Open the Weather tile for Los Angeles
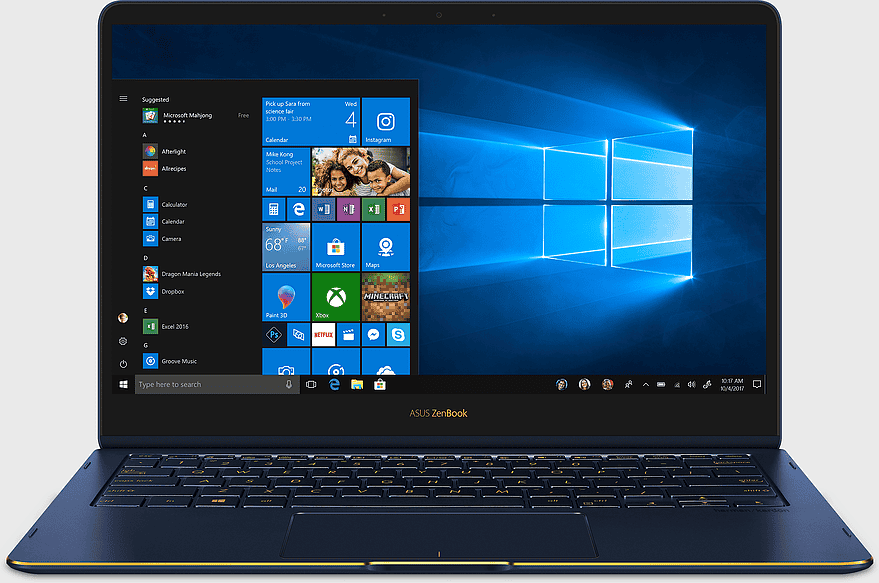The height and width of the screenshot is (583, 879). pos(286,247)
